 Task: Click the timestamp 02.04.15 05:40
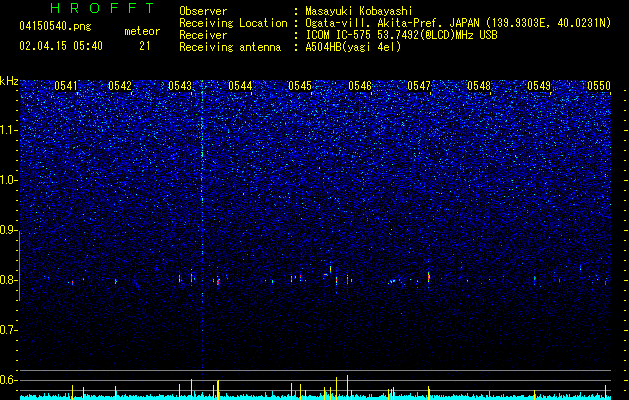61,46
